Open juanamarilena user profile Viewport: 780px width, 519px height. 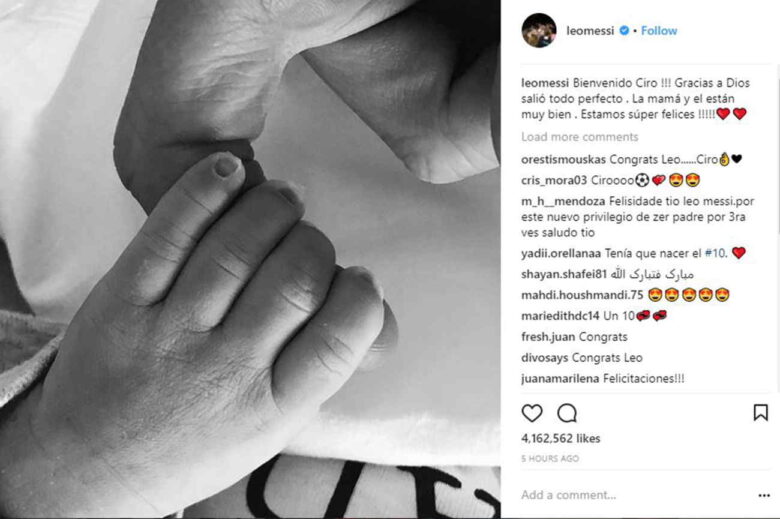(x=560, y=379)
